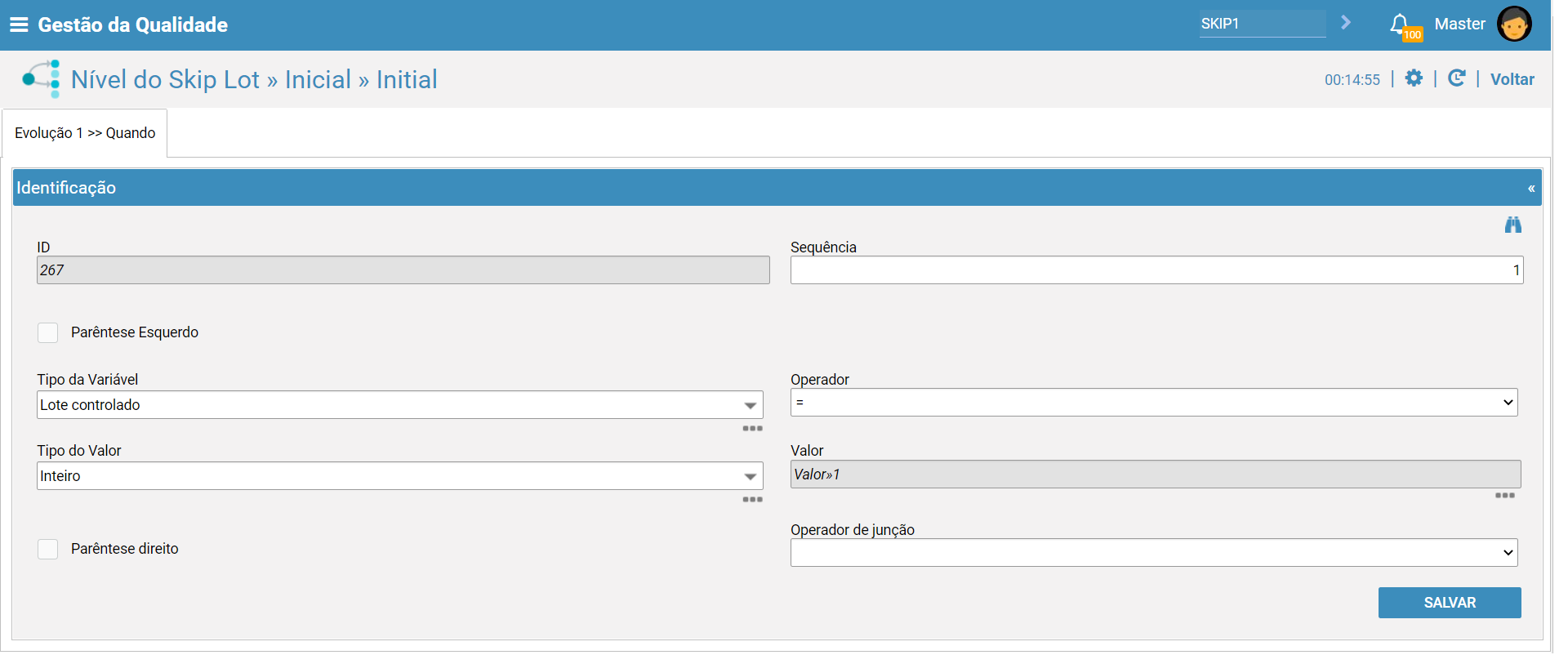This screenshot has height=655, width=1568.
Task: Collapse the Identificação panel
Action: pos(1531,189)
